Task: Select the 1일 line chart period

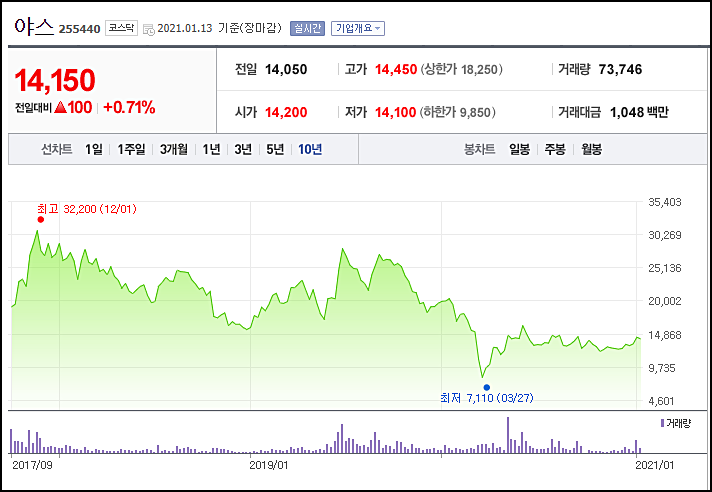Action: (94, 149)
